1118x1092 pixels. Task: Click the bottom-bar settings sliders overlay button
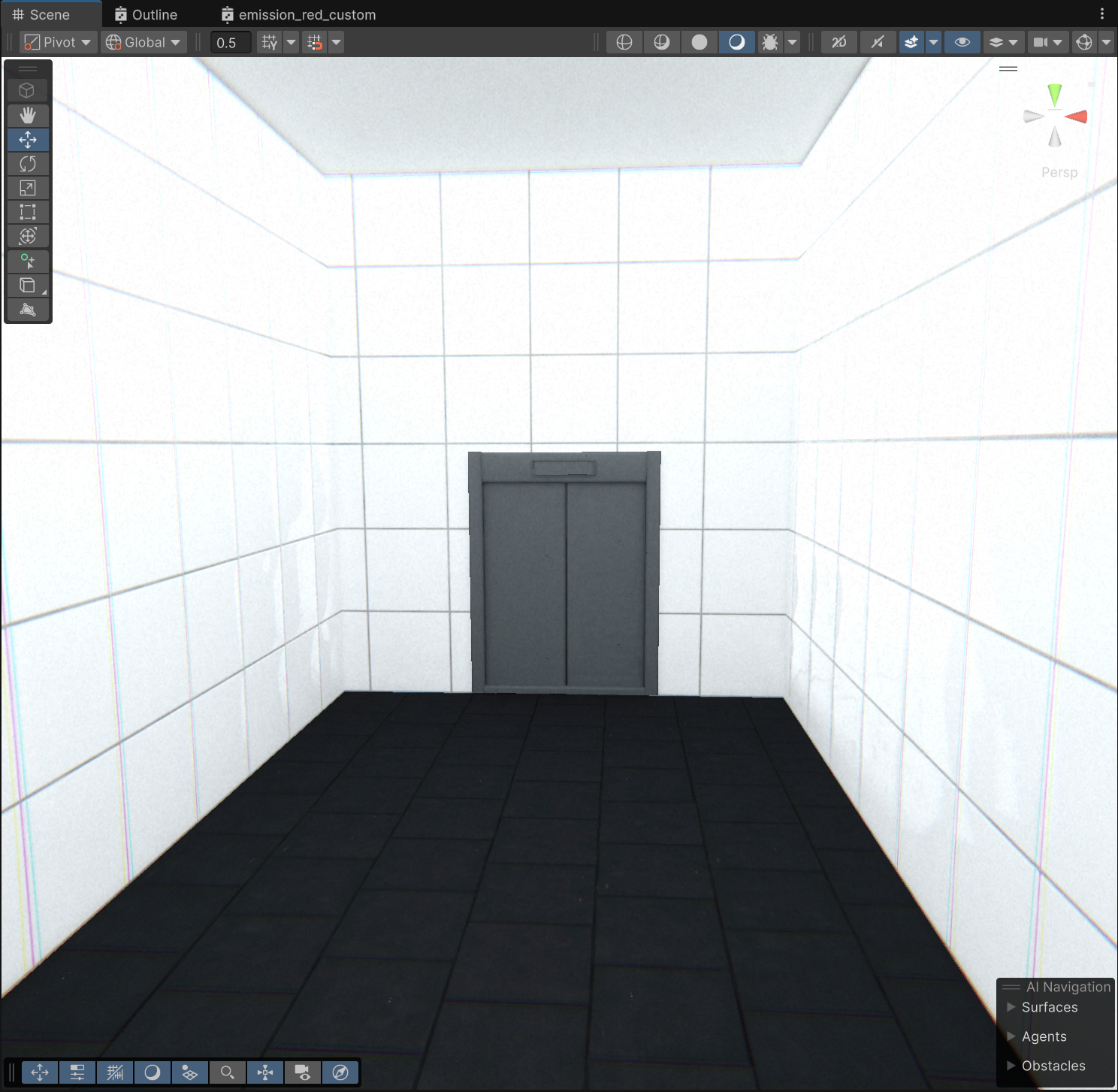77,1072
